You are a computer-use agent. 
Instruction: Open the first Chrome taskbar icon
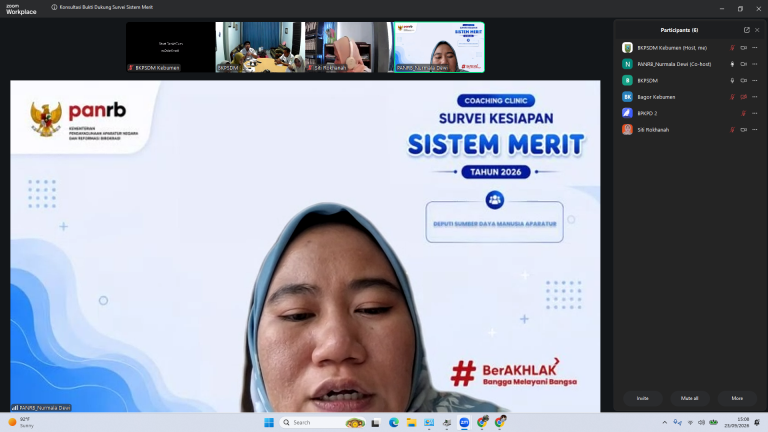coord(482,422)
